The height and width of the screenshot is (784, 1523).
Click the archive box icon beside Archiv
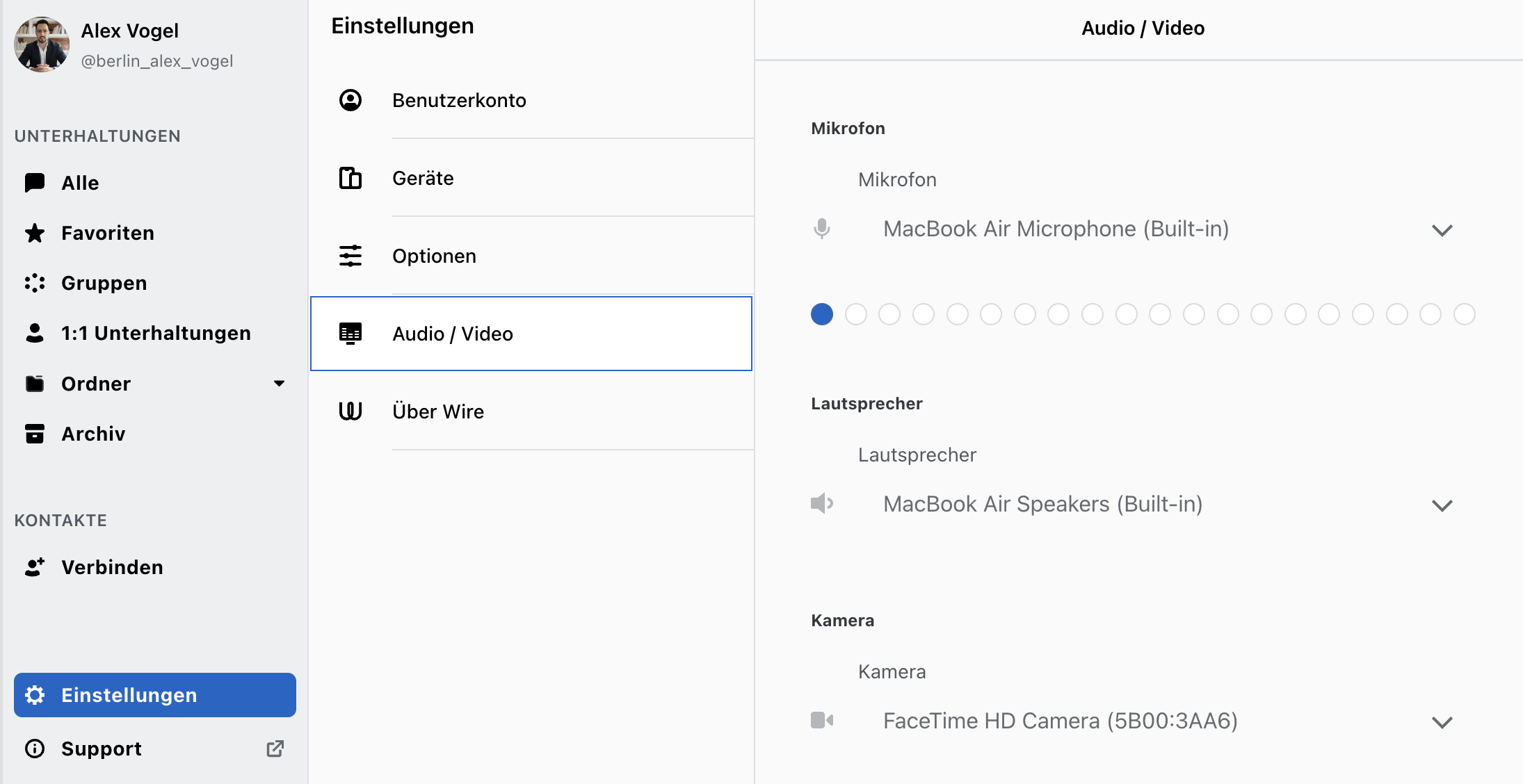tap(35, 434)
